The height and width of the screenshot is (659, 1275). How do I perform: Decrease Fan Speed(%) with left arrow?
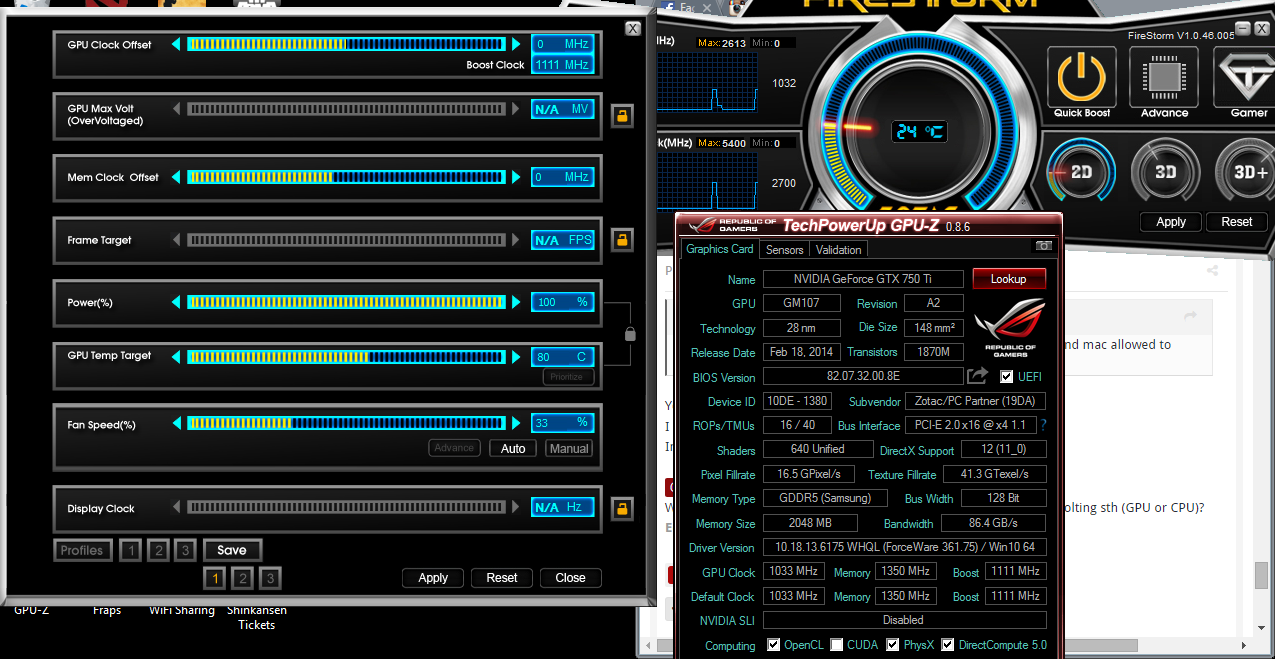177,423
